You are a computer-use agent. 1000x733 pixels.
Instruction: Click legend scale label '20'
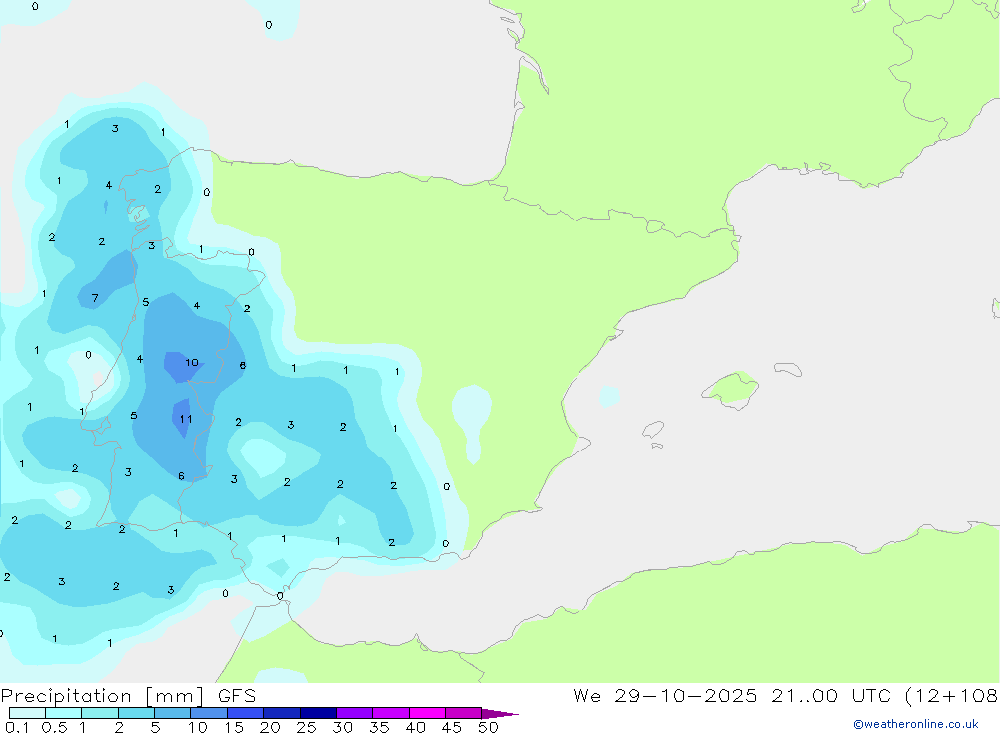pyautogui.click(x=270, y=727)
